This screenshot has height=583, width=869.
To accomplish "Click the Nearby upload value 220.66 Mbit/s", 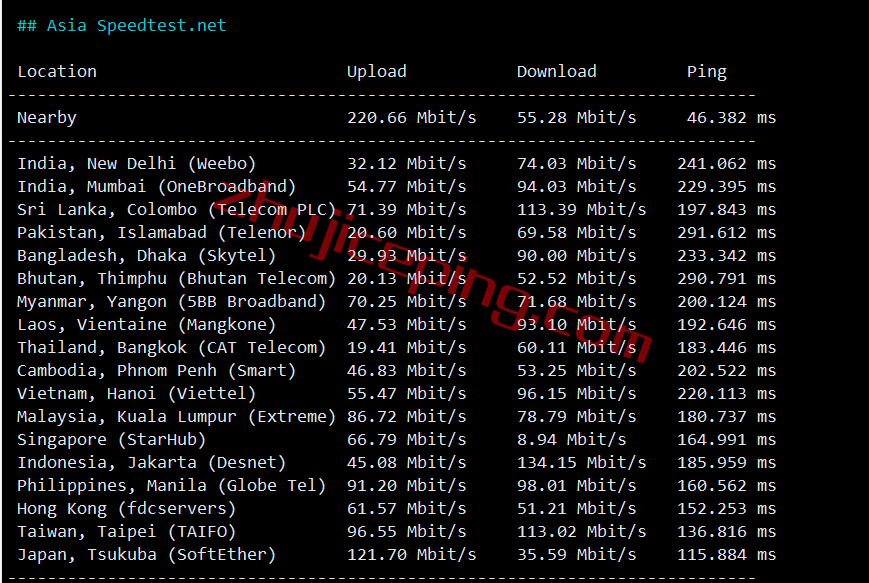I will 411,117.
